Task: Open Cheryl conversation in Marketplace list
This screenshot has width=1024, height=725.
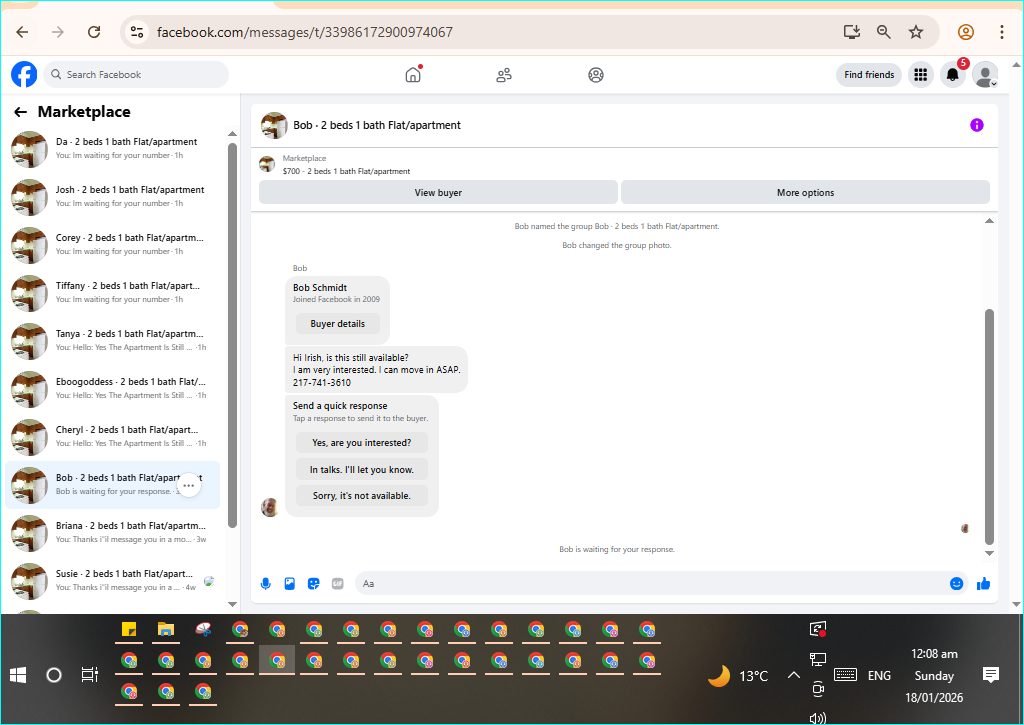Action: (112, 436)
